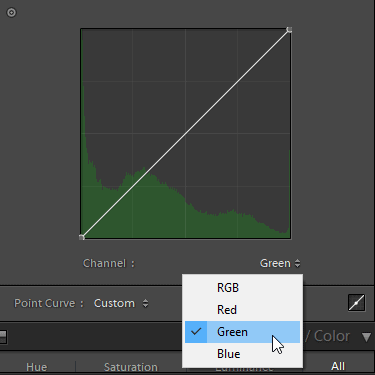
Task: Switch to the Color panel mode
Action: [x=332, y=336]
